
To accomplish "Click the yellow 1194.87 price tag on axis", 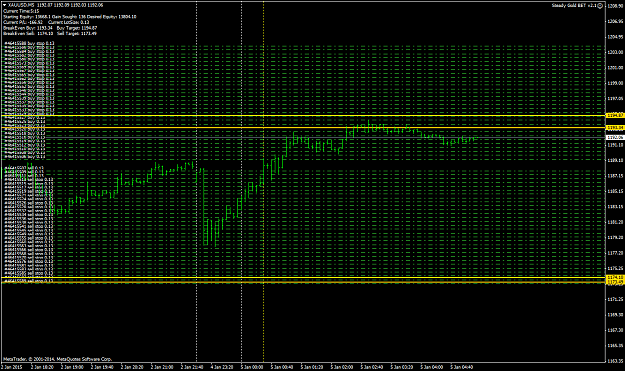I will pos(615,115).
